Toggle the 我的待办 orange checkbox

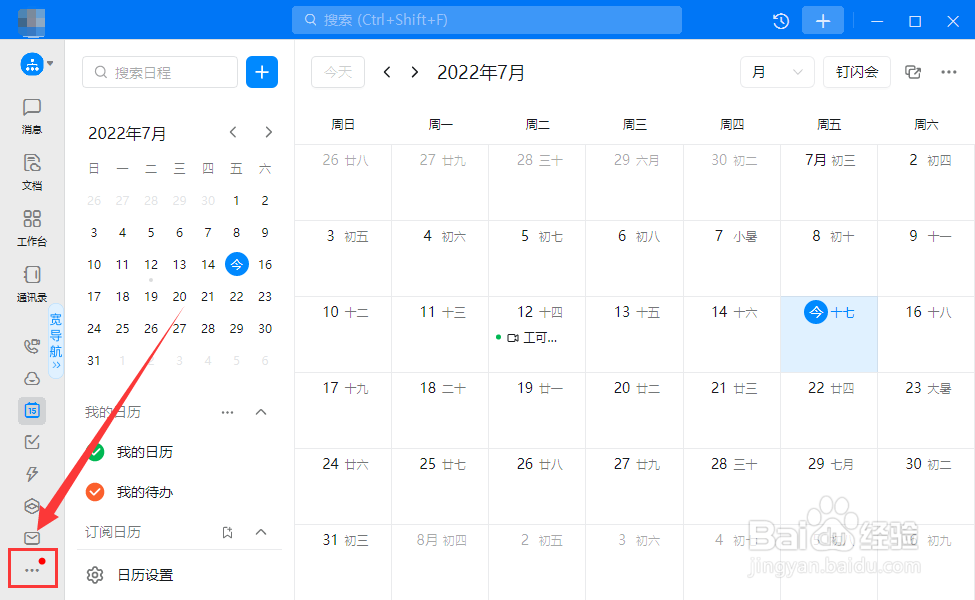pos(96,492)
